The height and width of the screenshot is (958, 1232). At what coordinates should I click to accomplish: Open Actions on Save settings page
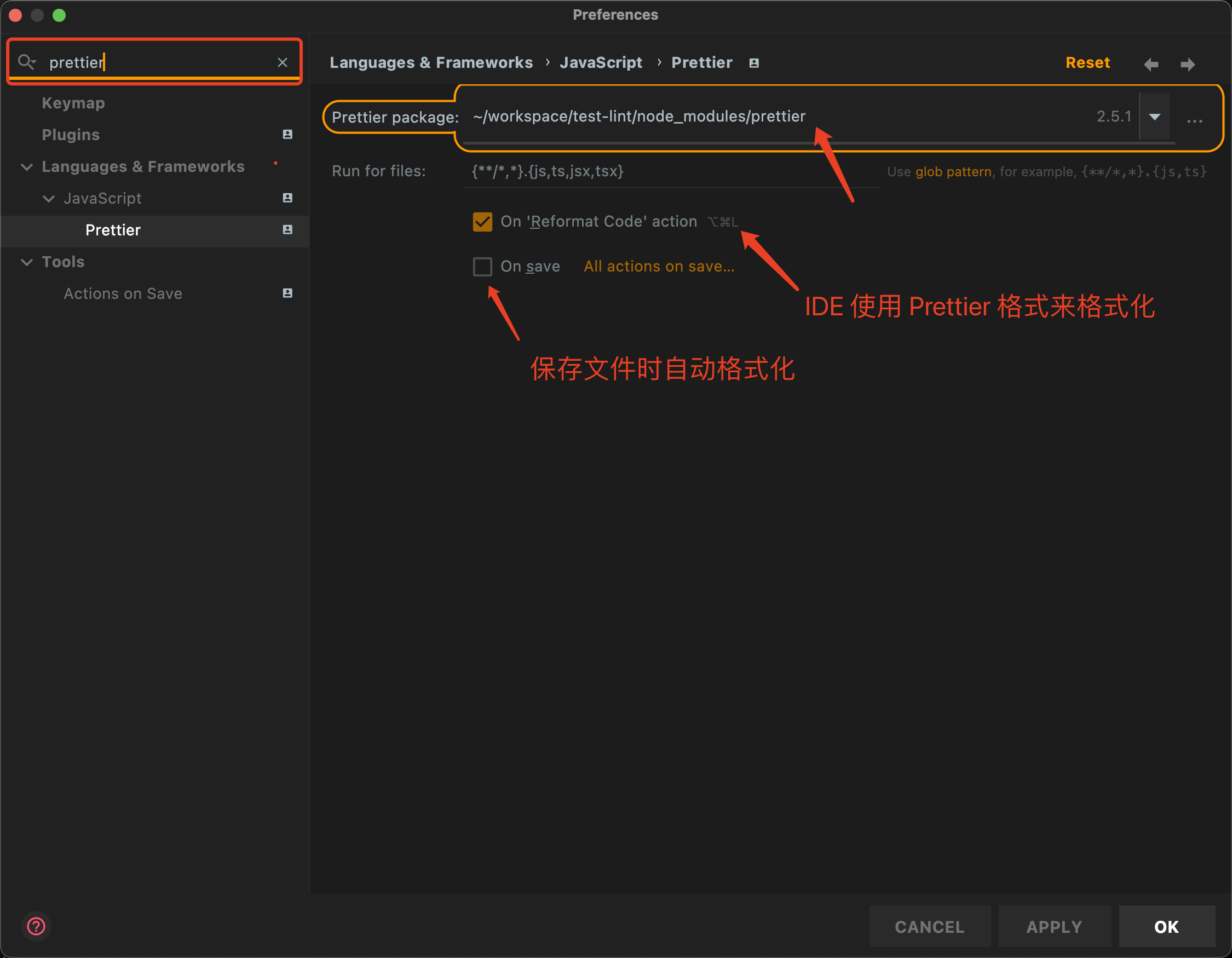[x=123, y=294]
